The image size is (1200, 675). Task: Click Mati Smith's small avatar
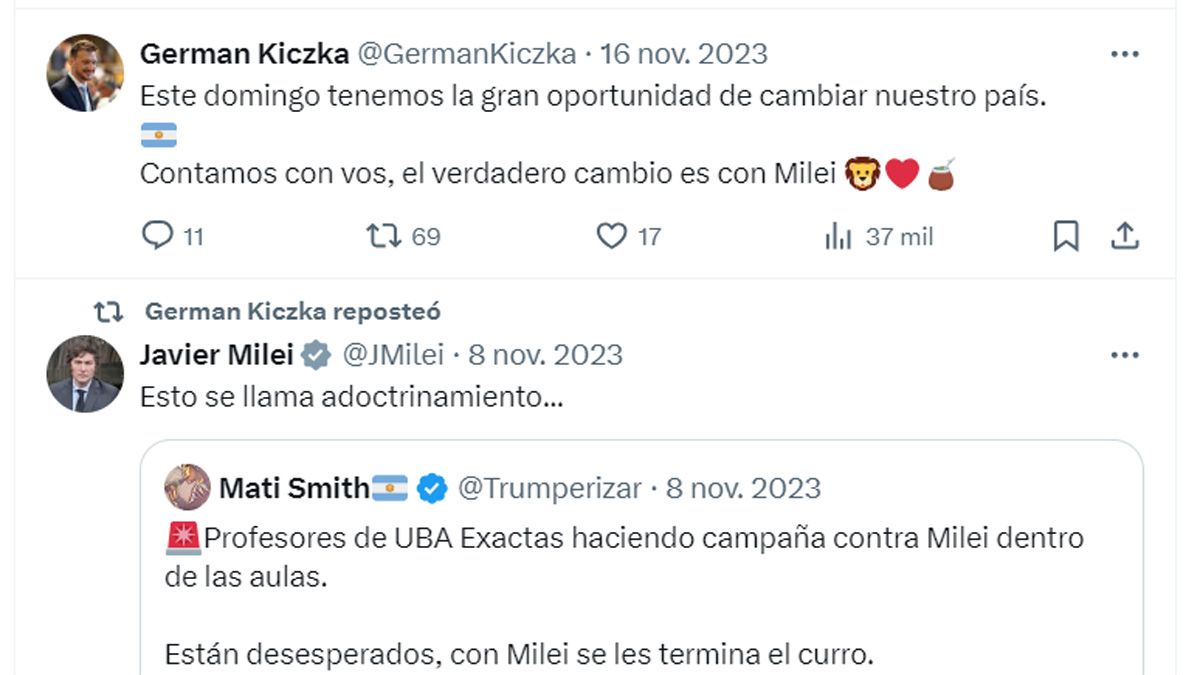click(x=187, y=488)
